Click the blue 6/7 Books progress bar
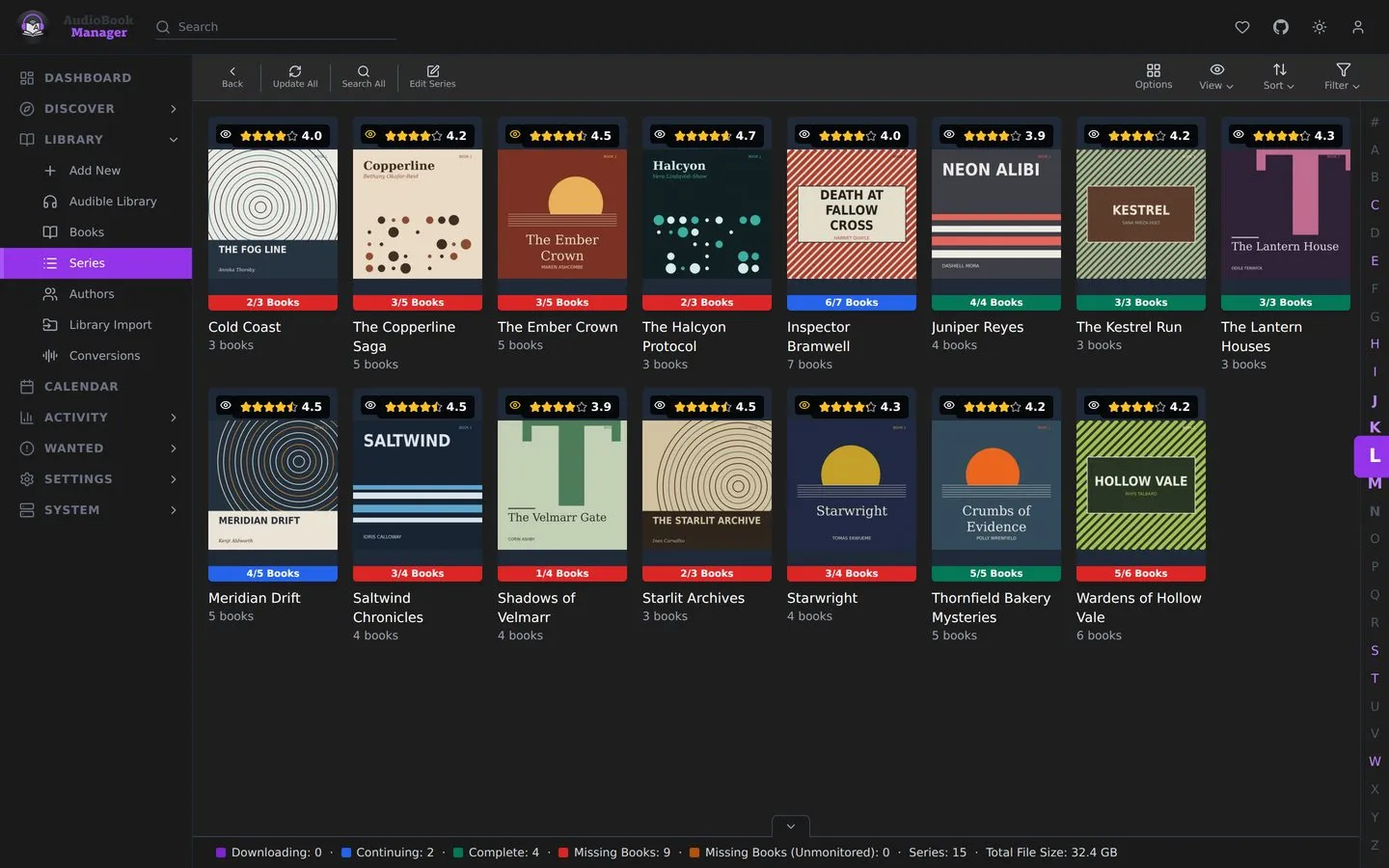The height and width of the screenshot is (868, 1389). pos(852,303)
